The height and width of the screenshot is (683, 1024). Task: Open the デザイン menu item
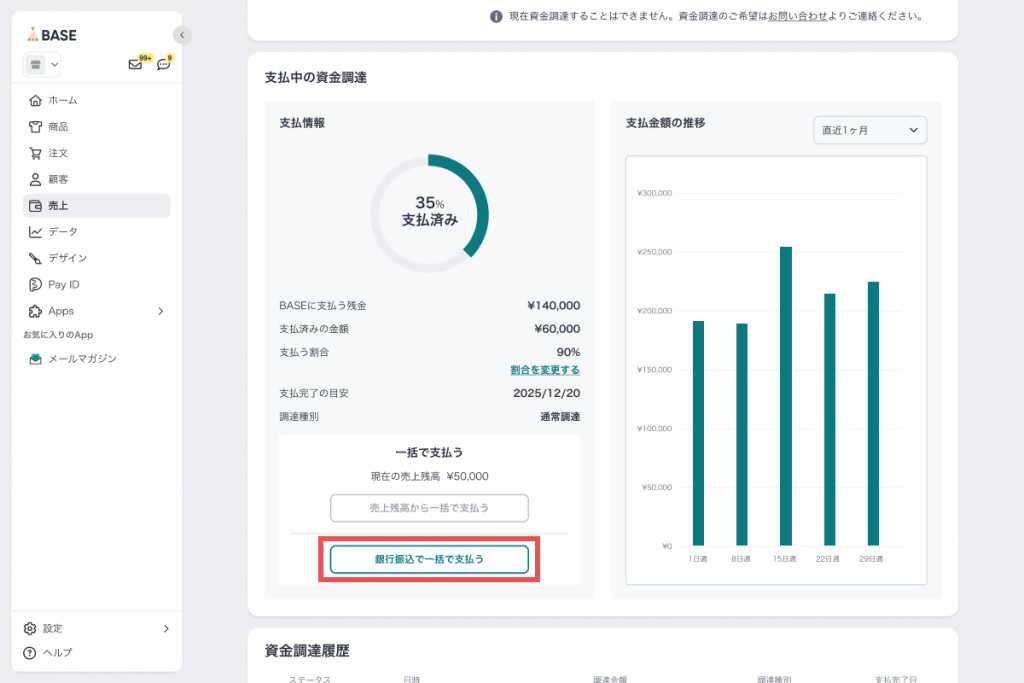pyautogui.click(x=67, y=258)
